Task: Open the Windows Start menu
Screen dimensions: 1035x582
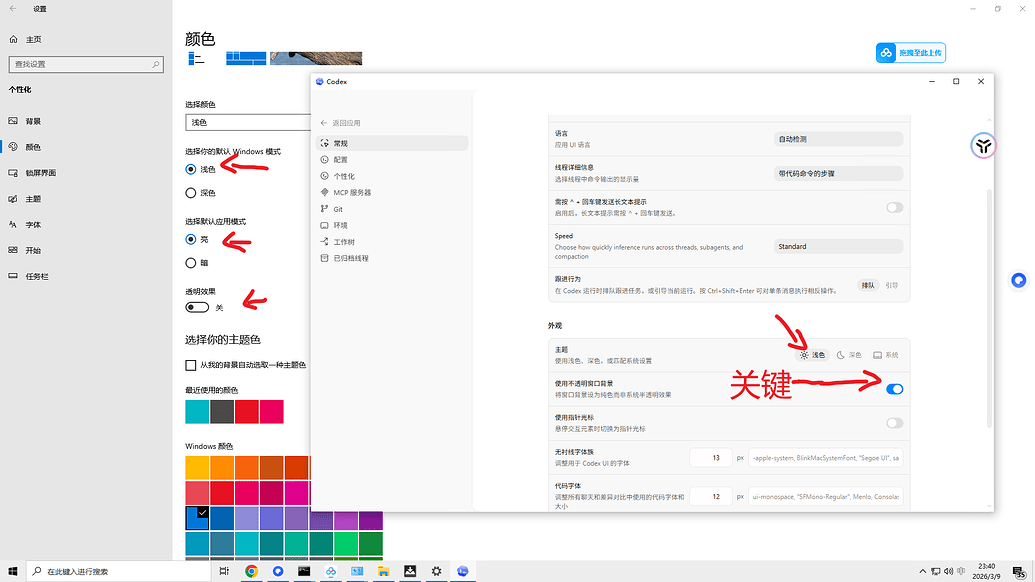Action: pos(13,571)
